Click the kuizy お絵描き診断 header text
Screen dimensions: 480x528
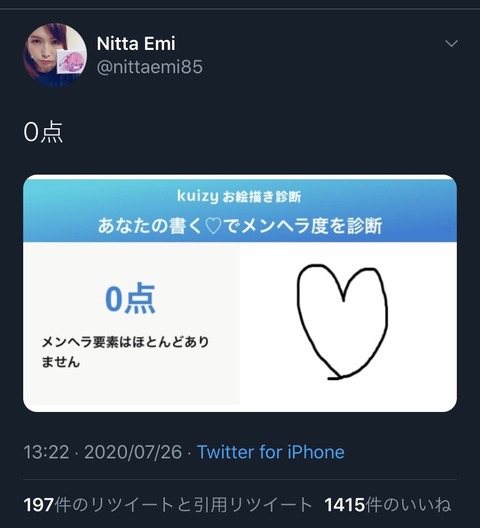pyautogui.click(x=239, y=196)
